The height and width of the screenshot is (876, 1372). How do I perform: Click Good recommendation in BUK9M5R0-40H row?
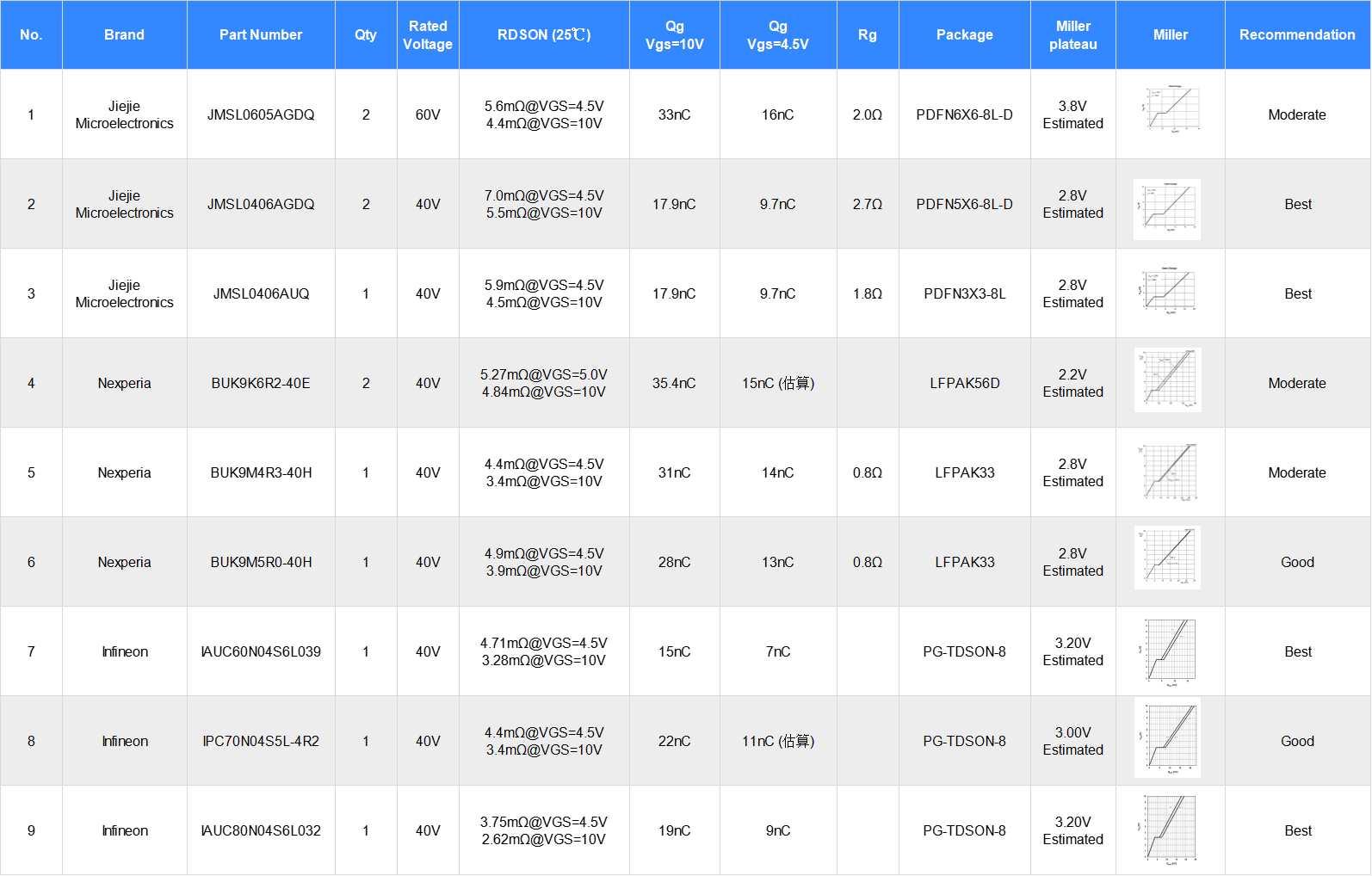pos(1297,562)
